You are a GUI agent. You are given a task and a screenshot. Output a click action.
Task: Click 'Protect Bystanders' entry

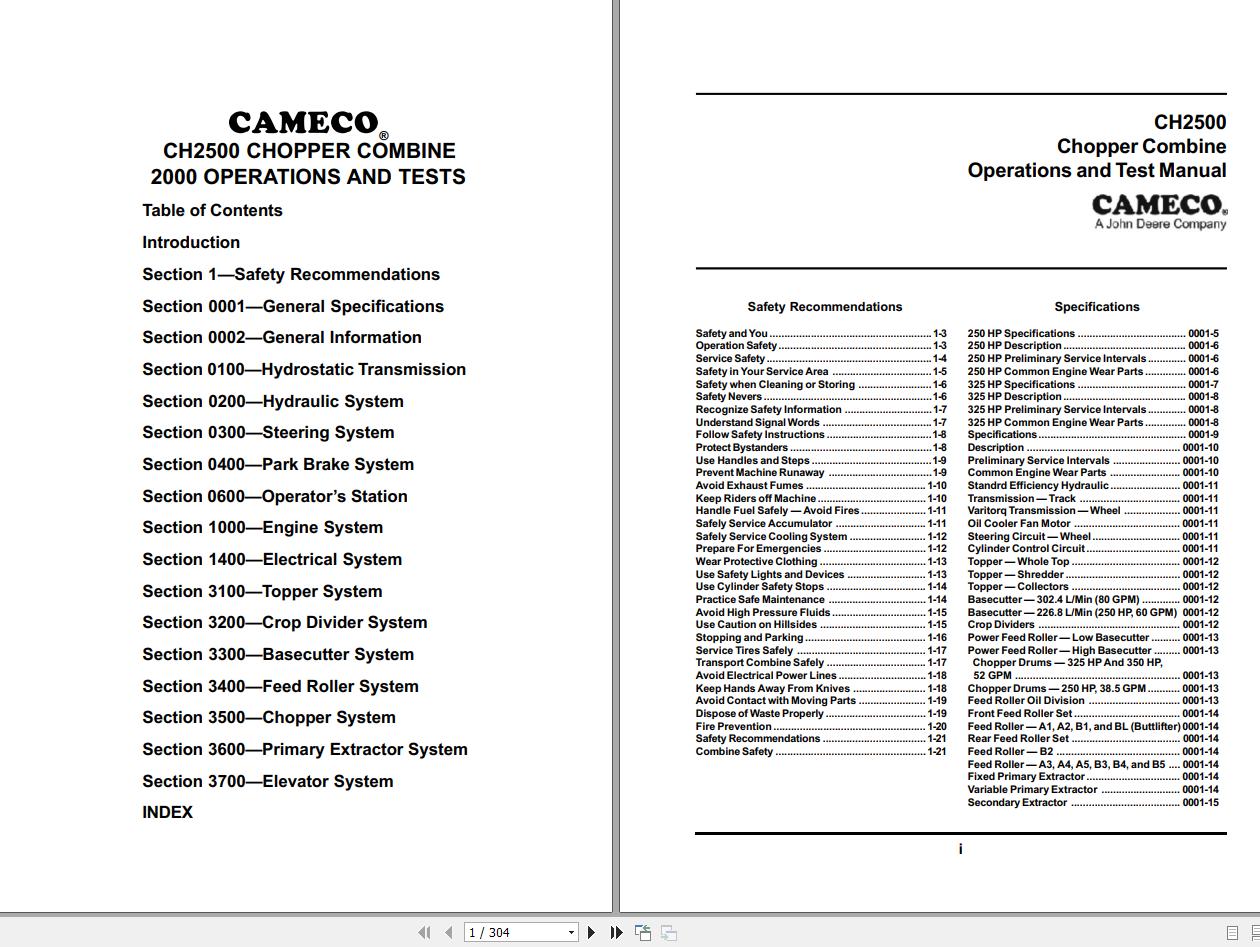click(821, 447)
